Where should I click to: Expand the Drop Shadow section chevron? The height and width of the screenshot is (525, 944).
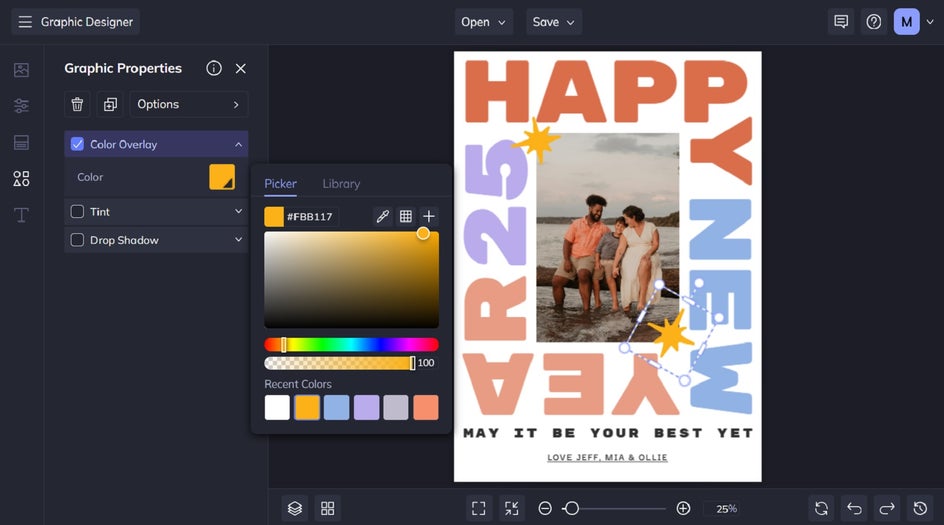(x=238, y=240)
